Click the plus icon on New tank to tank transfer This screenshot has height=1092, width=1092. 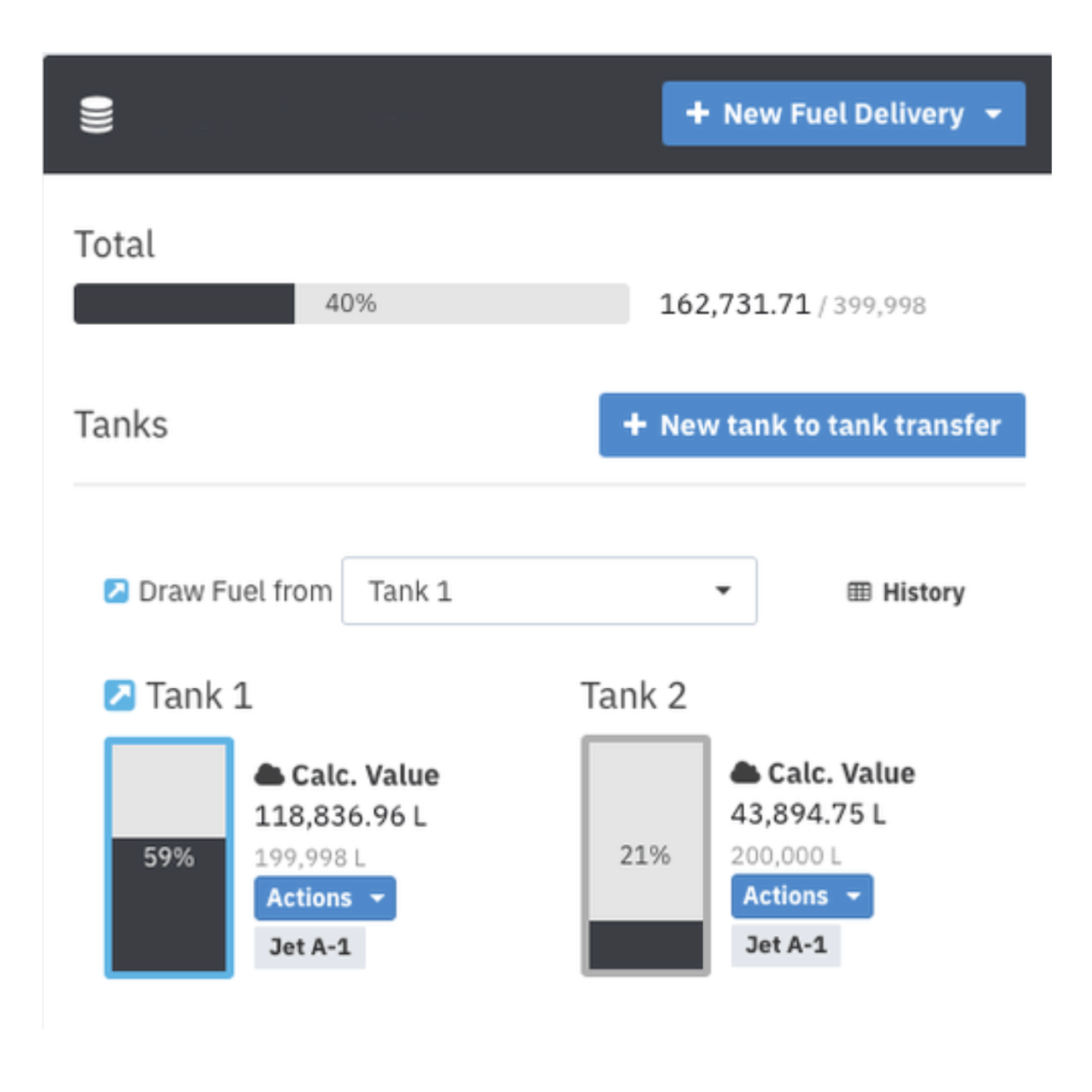point(637,425)
